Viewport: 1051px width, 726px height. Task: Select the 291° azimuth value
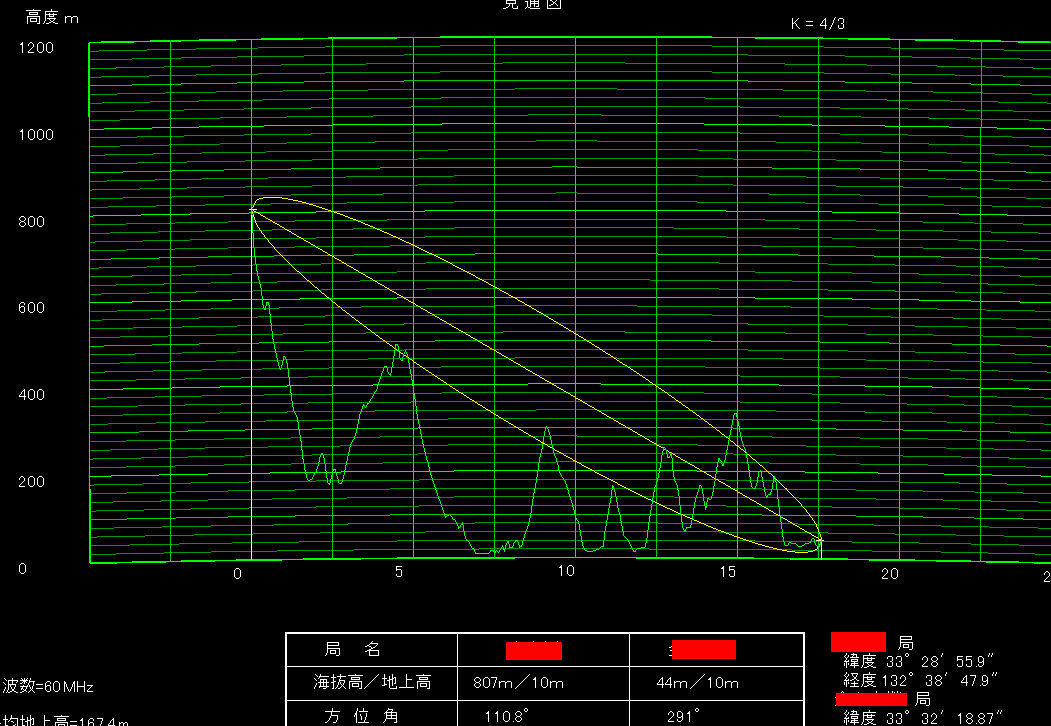[x=682, y=716]
